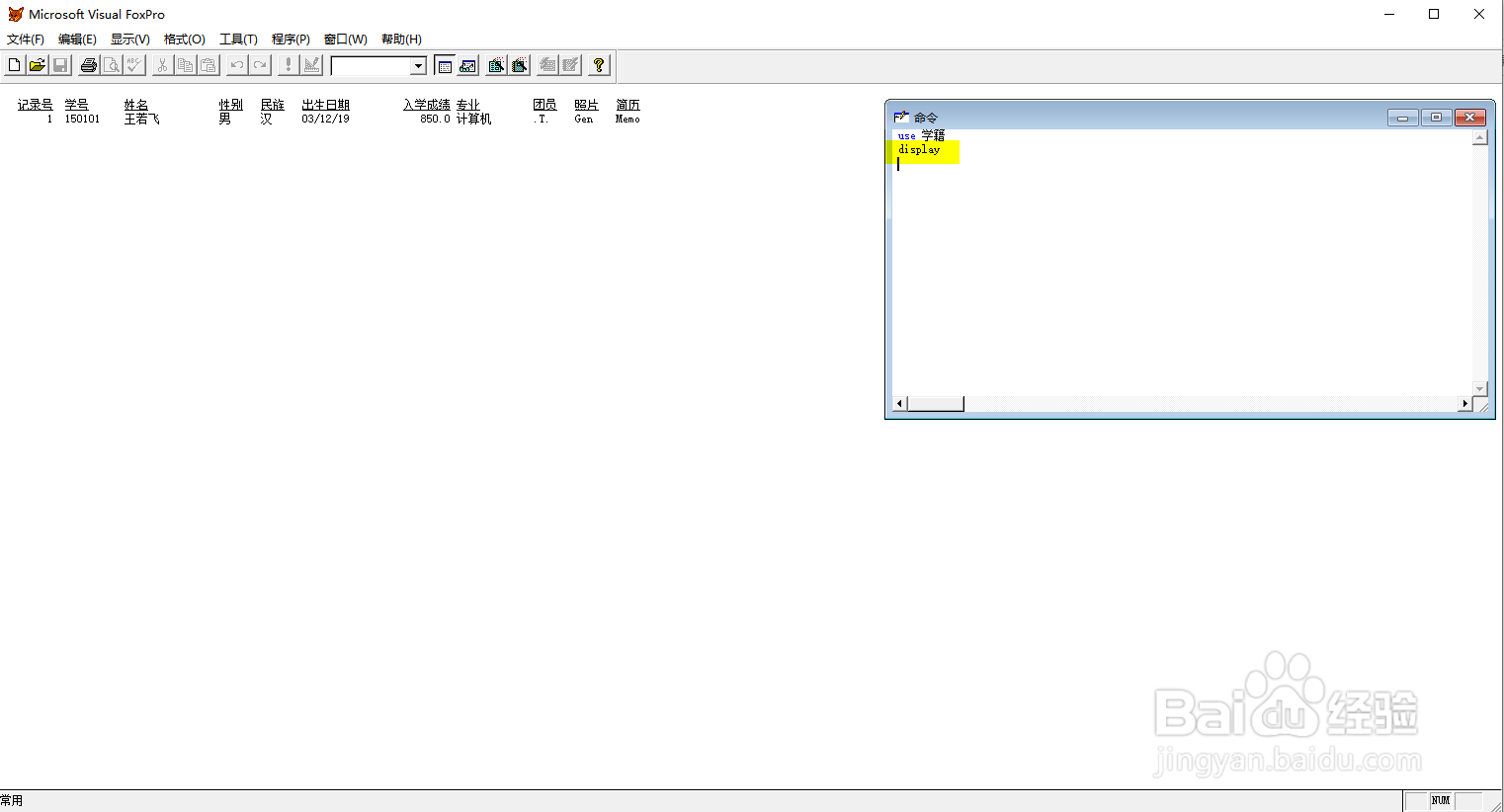
Task: Click the command window scroll-right arrow
Action: pos(1464,404)
